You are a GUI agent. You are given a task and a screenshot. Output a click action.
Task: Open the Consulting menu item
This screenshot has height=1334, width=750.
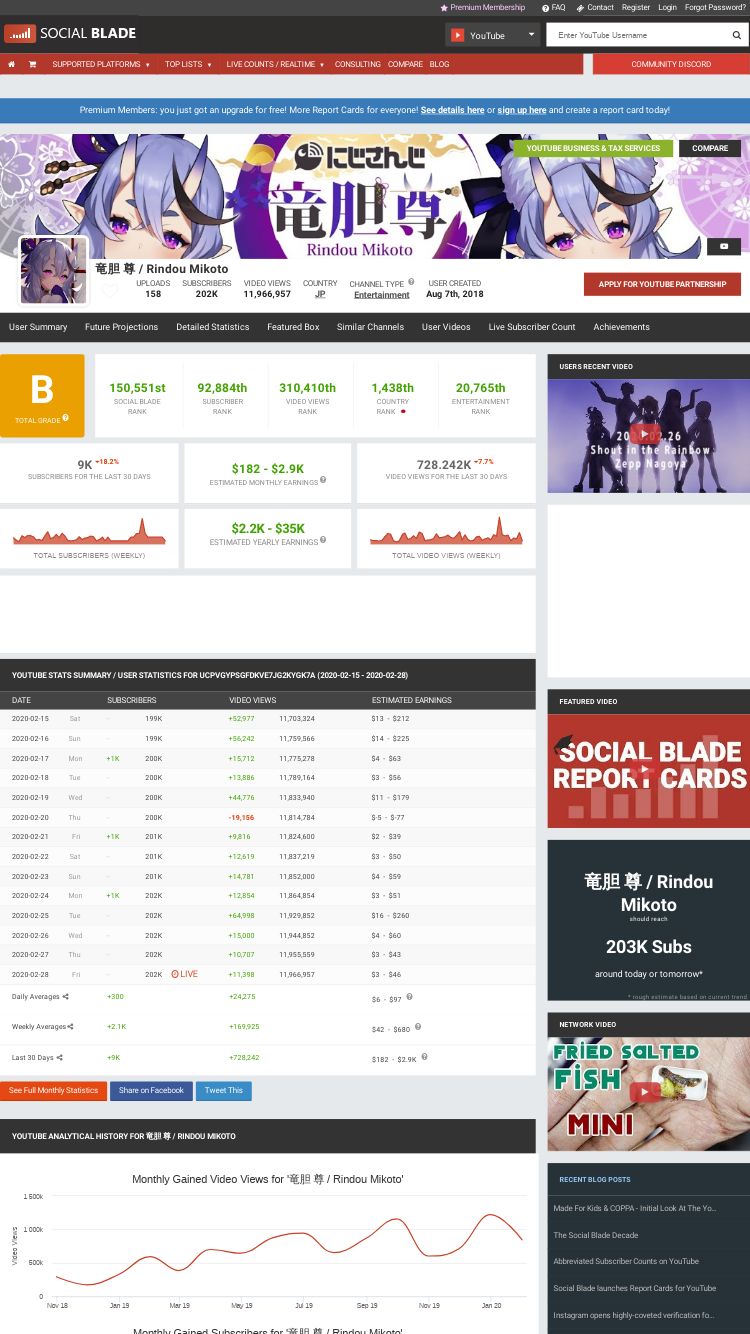[x=357, y=64]
